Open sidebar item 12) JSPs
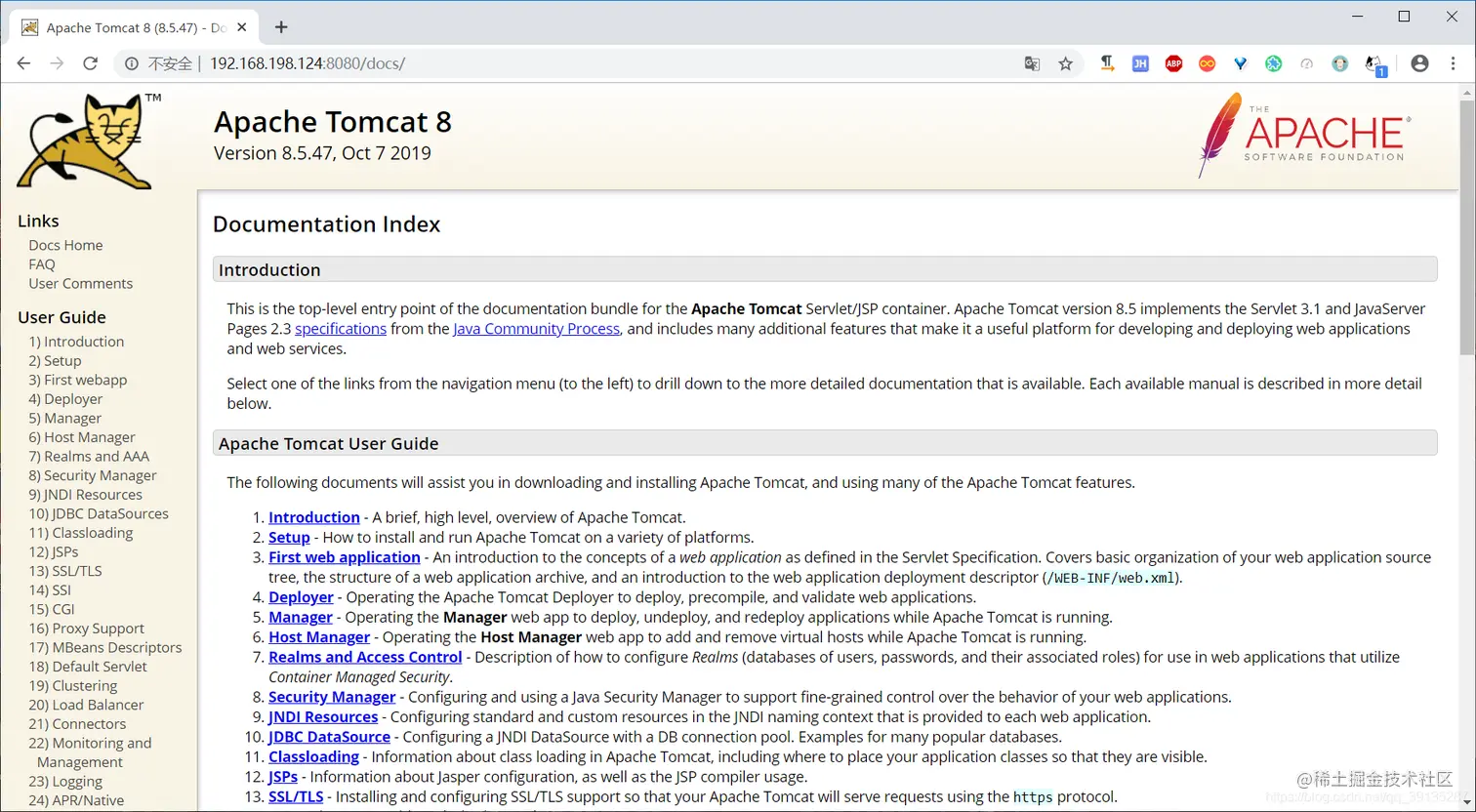 (x=54, y=551)
